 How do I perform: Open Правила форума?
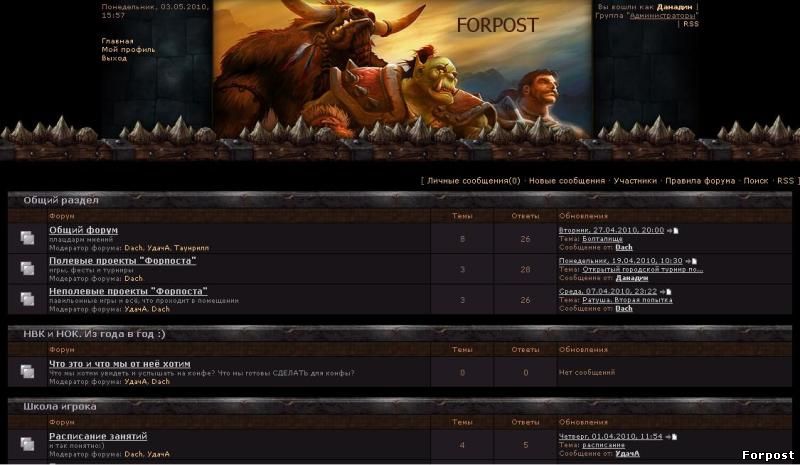pyautogui.click(x=700, y=181)
